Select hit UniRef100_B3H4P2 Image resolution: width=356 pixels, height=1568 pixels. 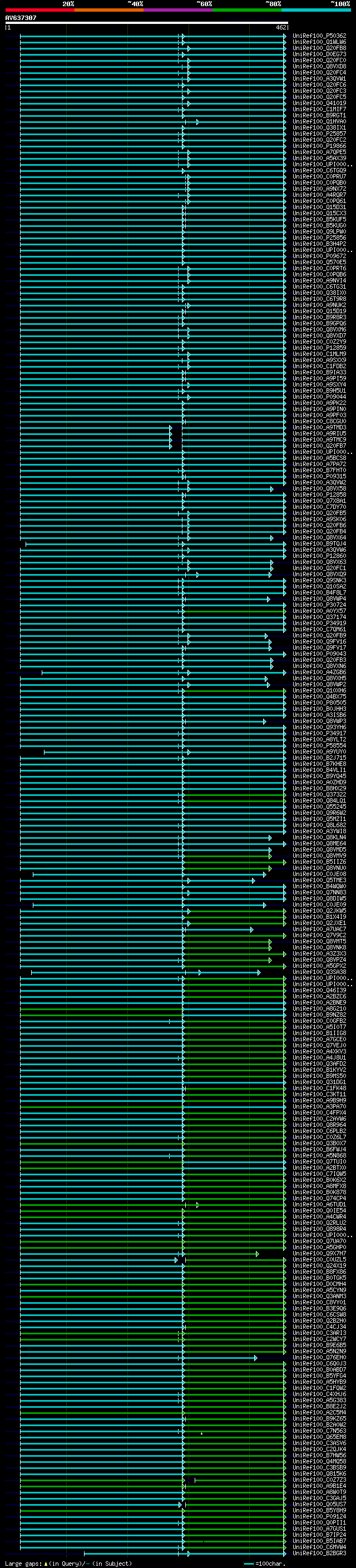click(319, 244)
